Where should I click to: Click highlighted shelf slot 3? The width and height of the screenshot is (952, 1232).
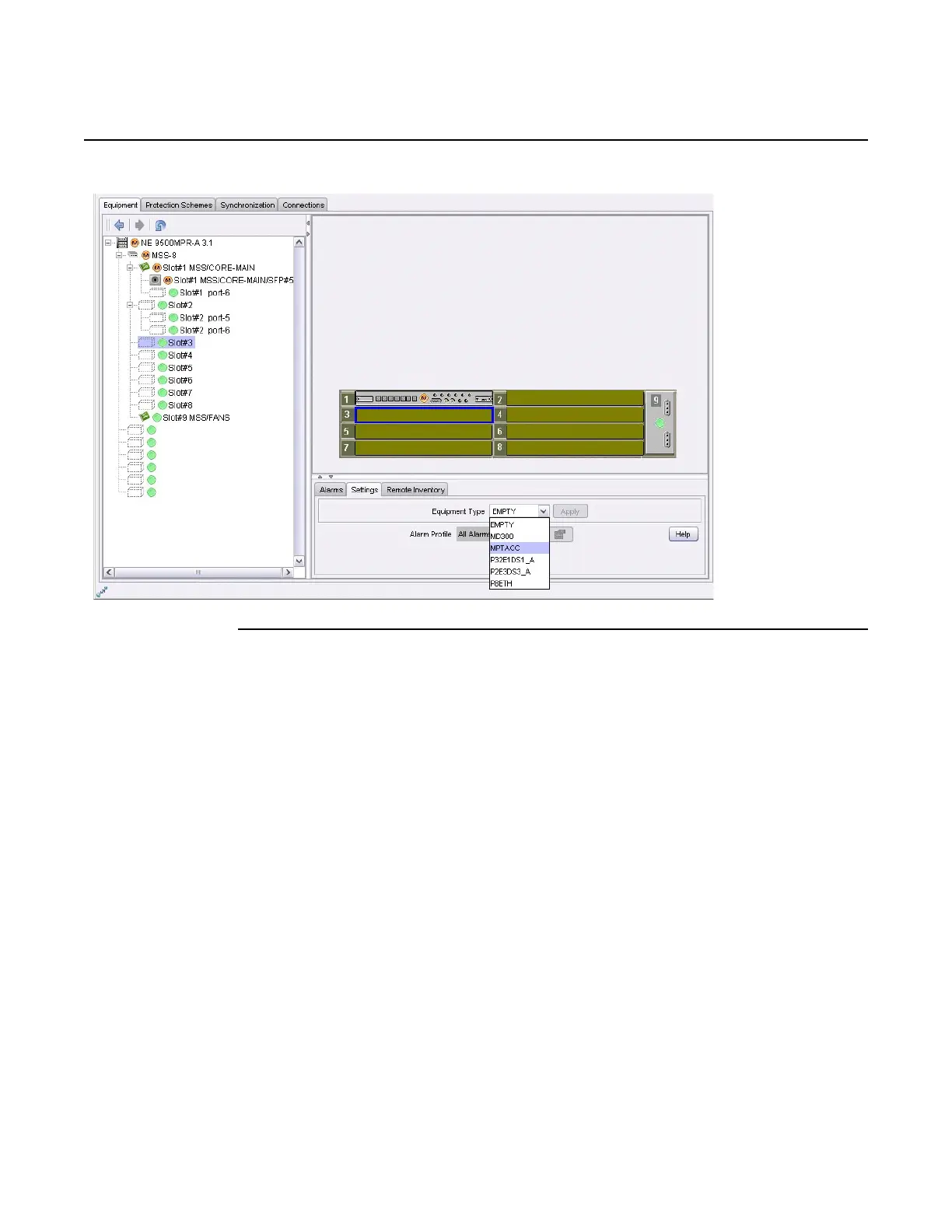pyautogui.click(x=424, y=415)
